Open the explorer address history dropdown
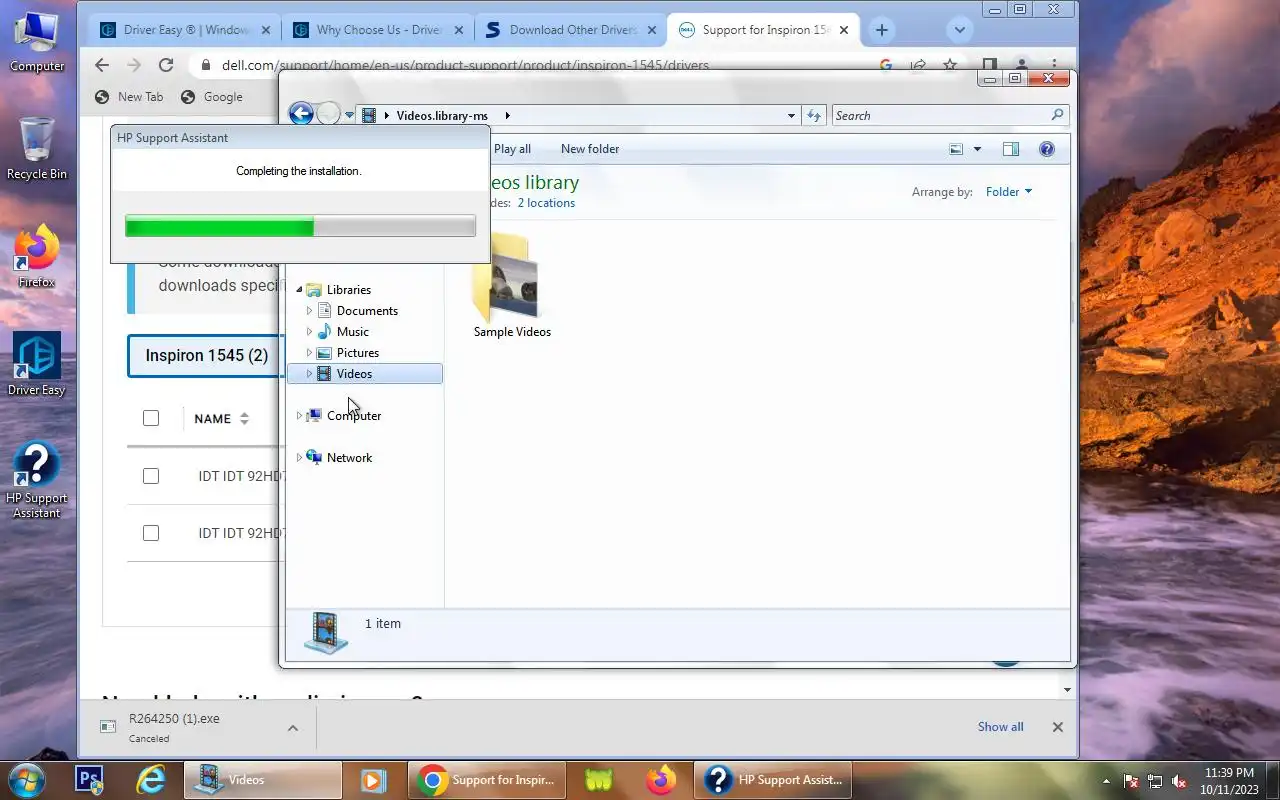The height and width of the screenshot is (800, 1280). pyautogui.click(x=792, y=115)
